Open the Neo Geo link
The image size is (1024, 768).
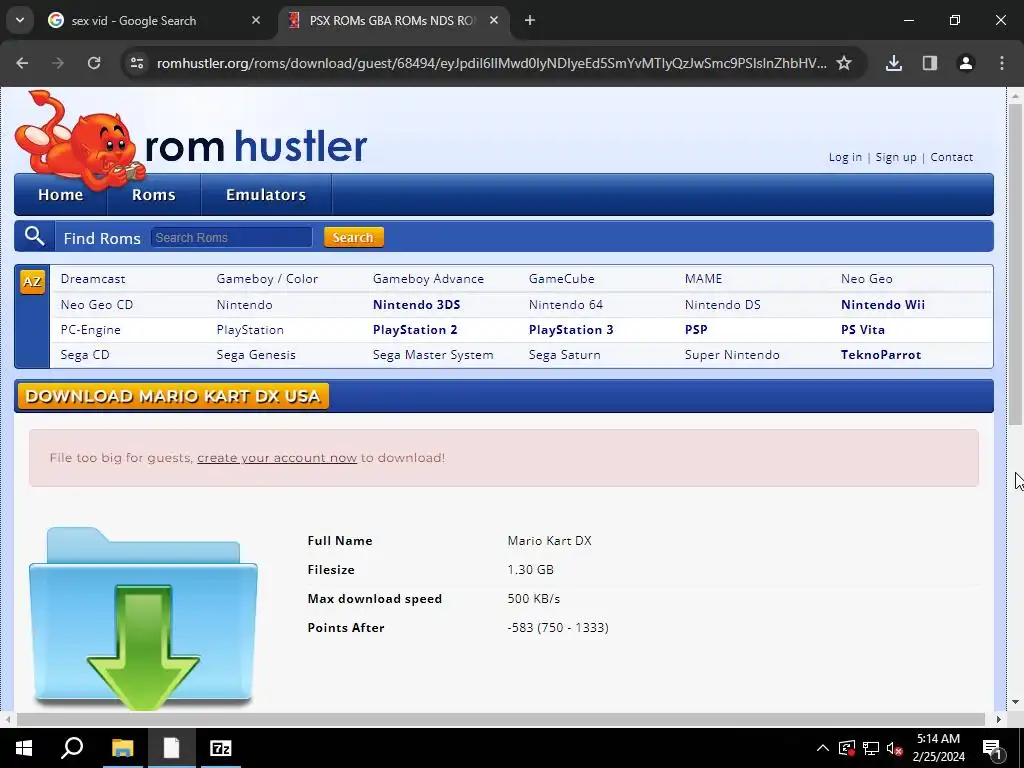867,279
